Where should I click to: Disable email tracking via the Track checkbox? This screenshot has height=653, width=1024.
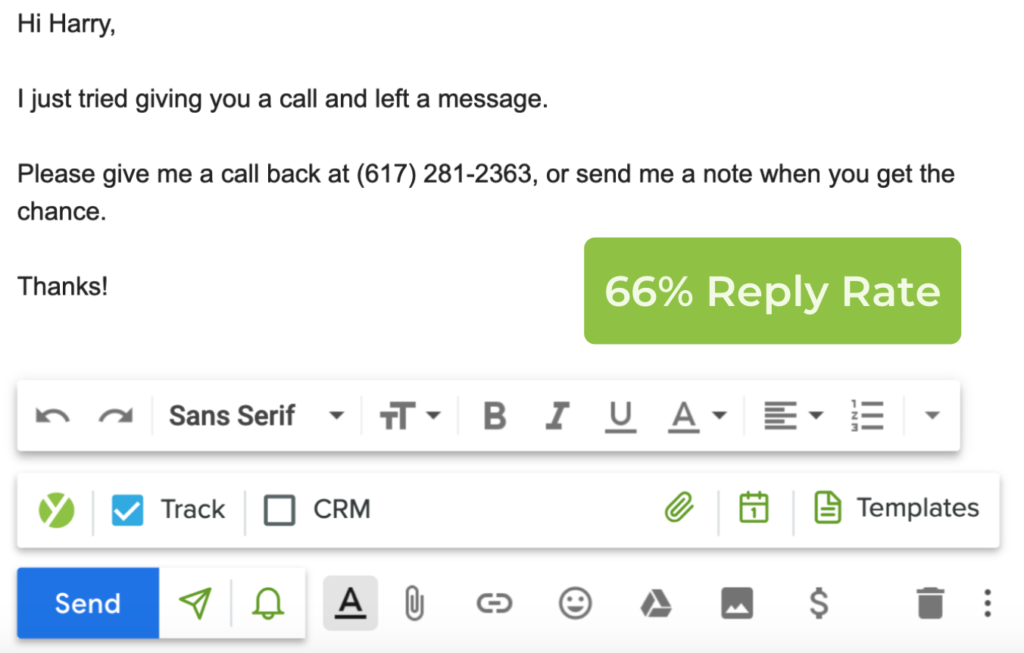pyautogui.click(x=127, y=509)
